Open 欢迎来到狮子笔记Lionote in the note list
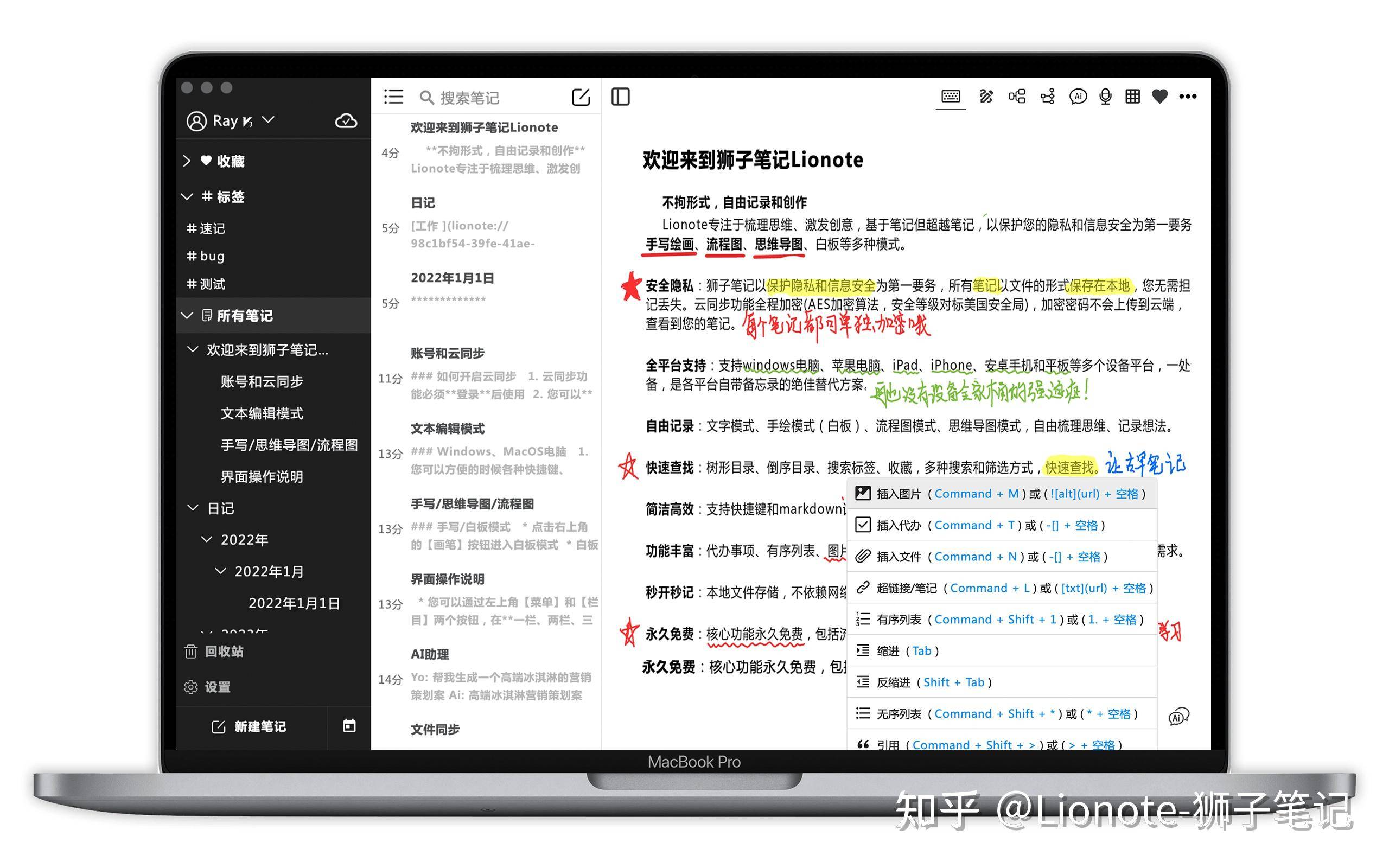Viewport: 1389px width, 868px height. [x=487, y=148]
